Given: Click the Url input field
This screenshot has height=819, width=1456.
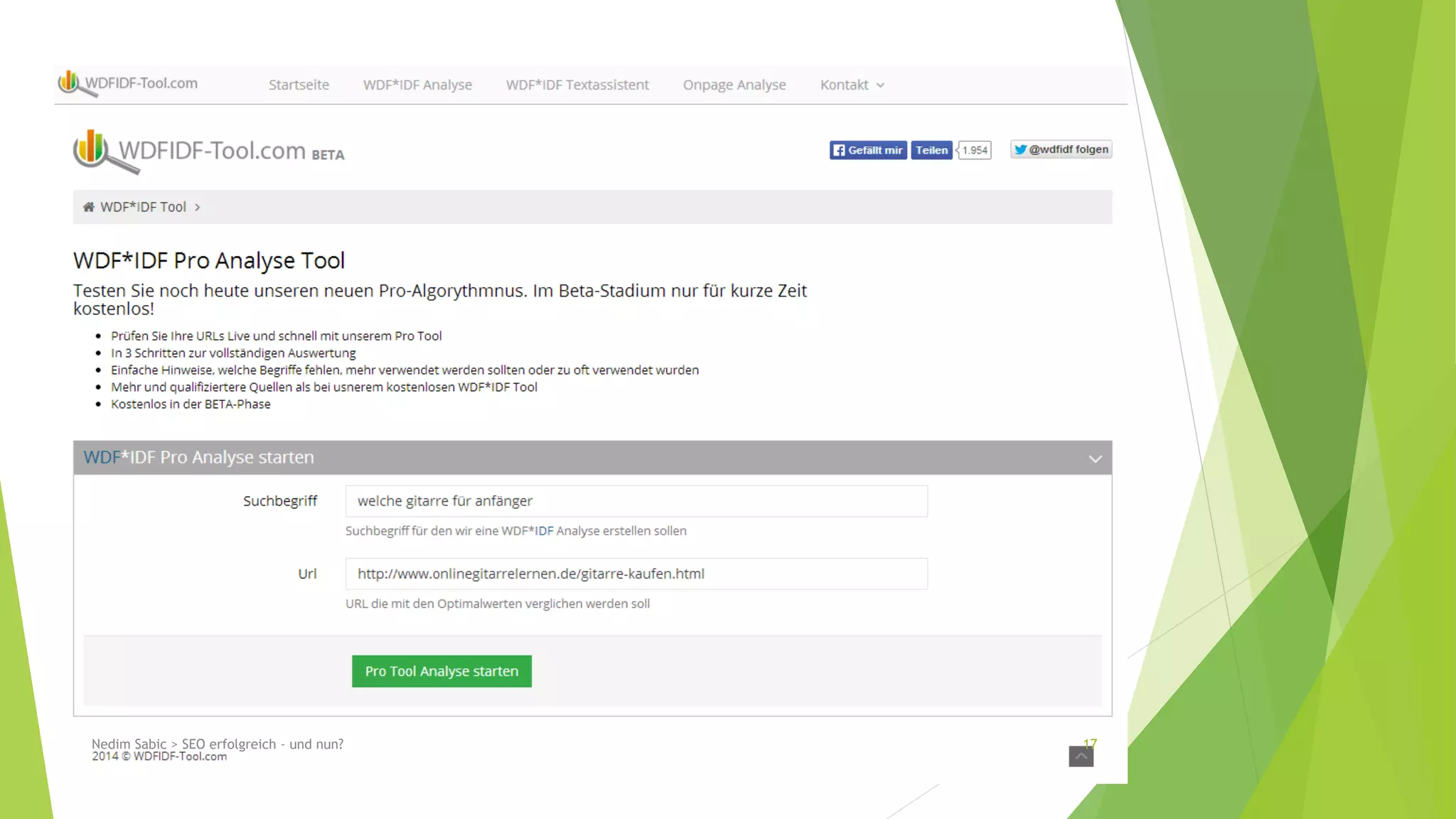Looking at the screenshot, I should coord(636,574).
